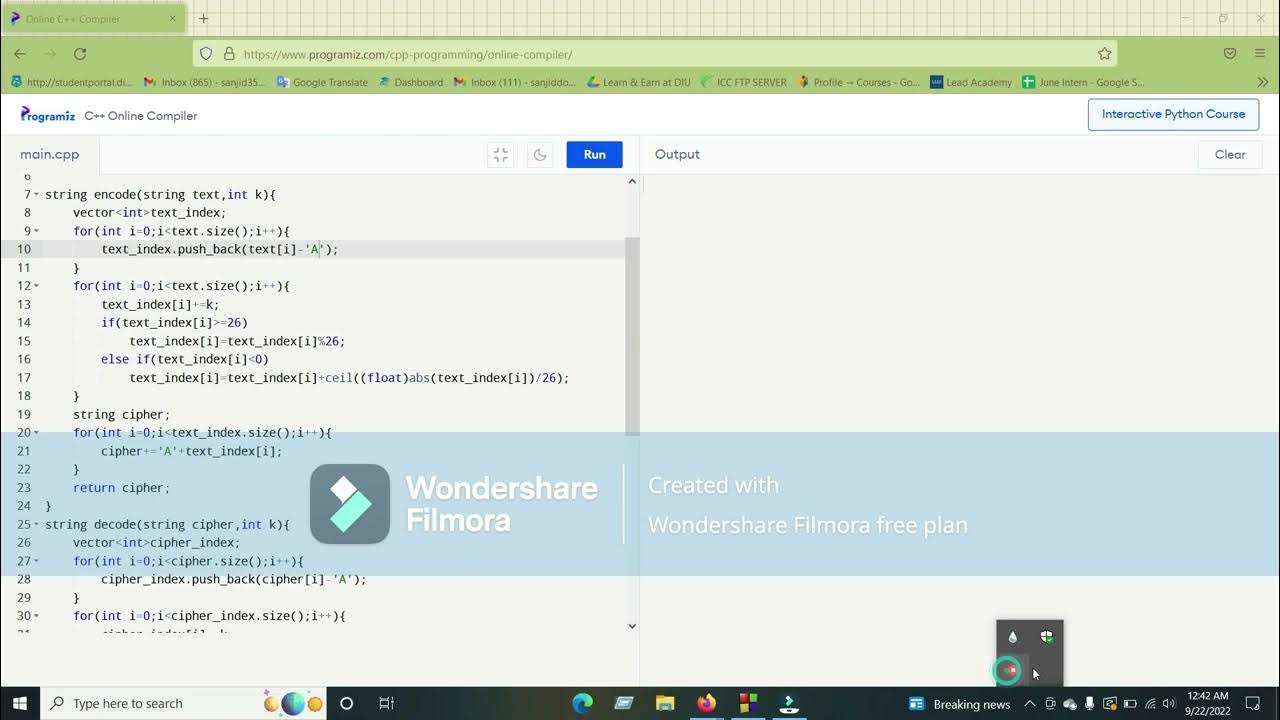
Task: Click the code editor vertical scrollbar thumb
Action: click(x=632, y=336)
